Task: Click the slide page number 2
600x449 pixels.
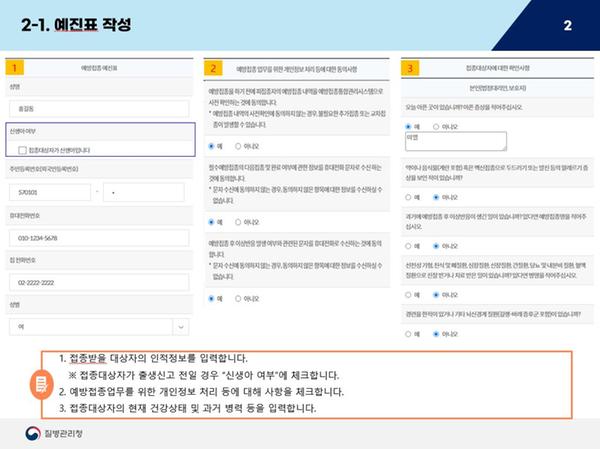Action: (567, 25)
